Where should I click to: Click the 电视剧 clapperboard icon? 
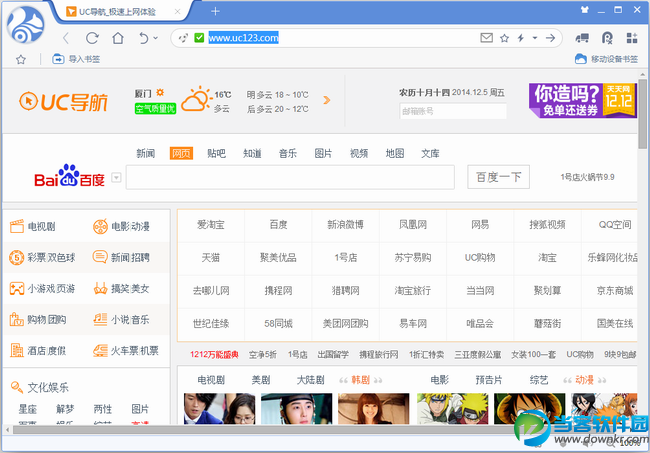17,226
